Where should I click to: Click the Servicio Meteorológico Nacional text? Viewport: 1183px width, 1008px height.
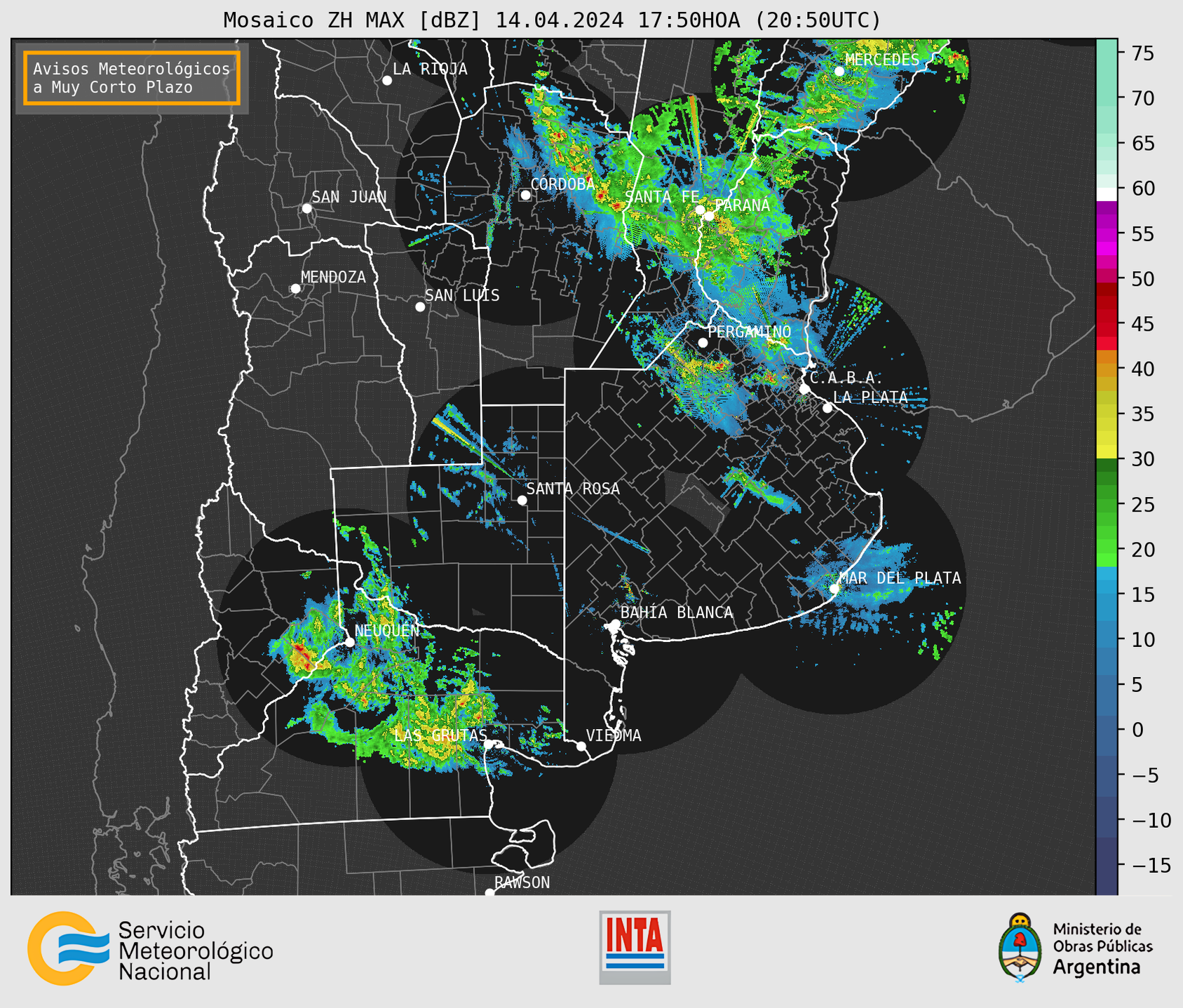click(x=196, y=951)
